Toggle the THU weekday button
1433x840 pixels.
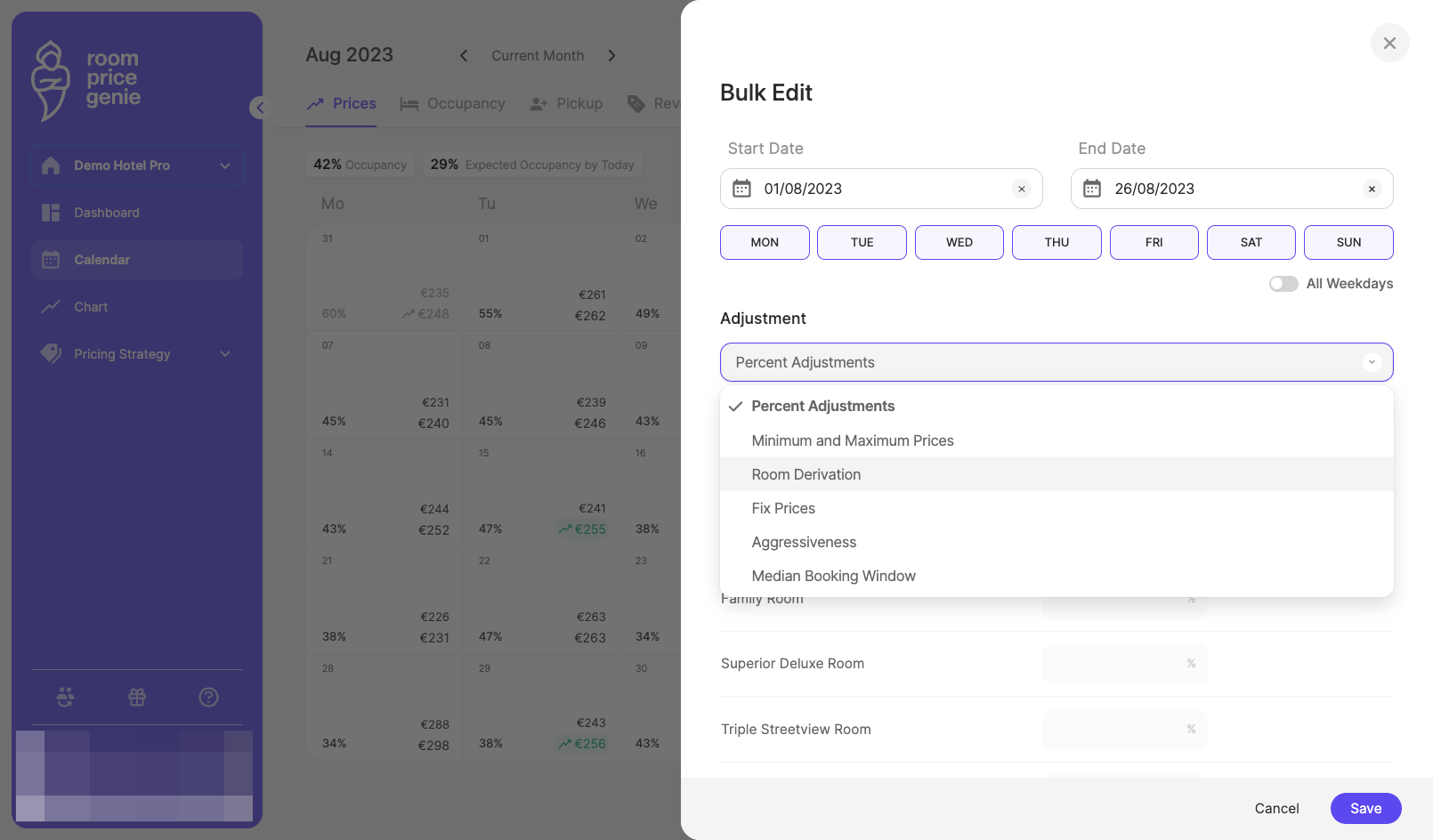1057,242
